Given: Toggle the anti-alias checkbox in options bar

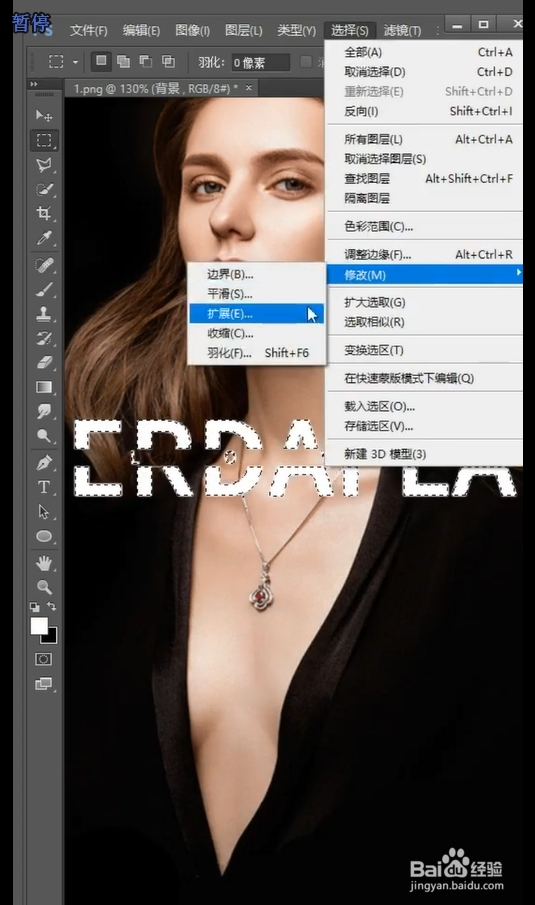Looking at the screenshot, I should point(306,62).
